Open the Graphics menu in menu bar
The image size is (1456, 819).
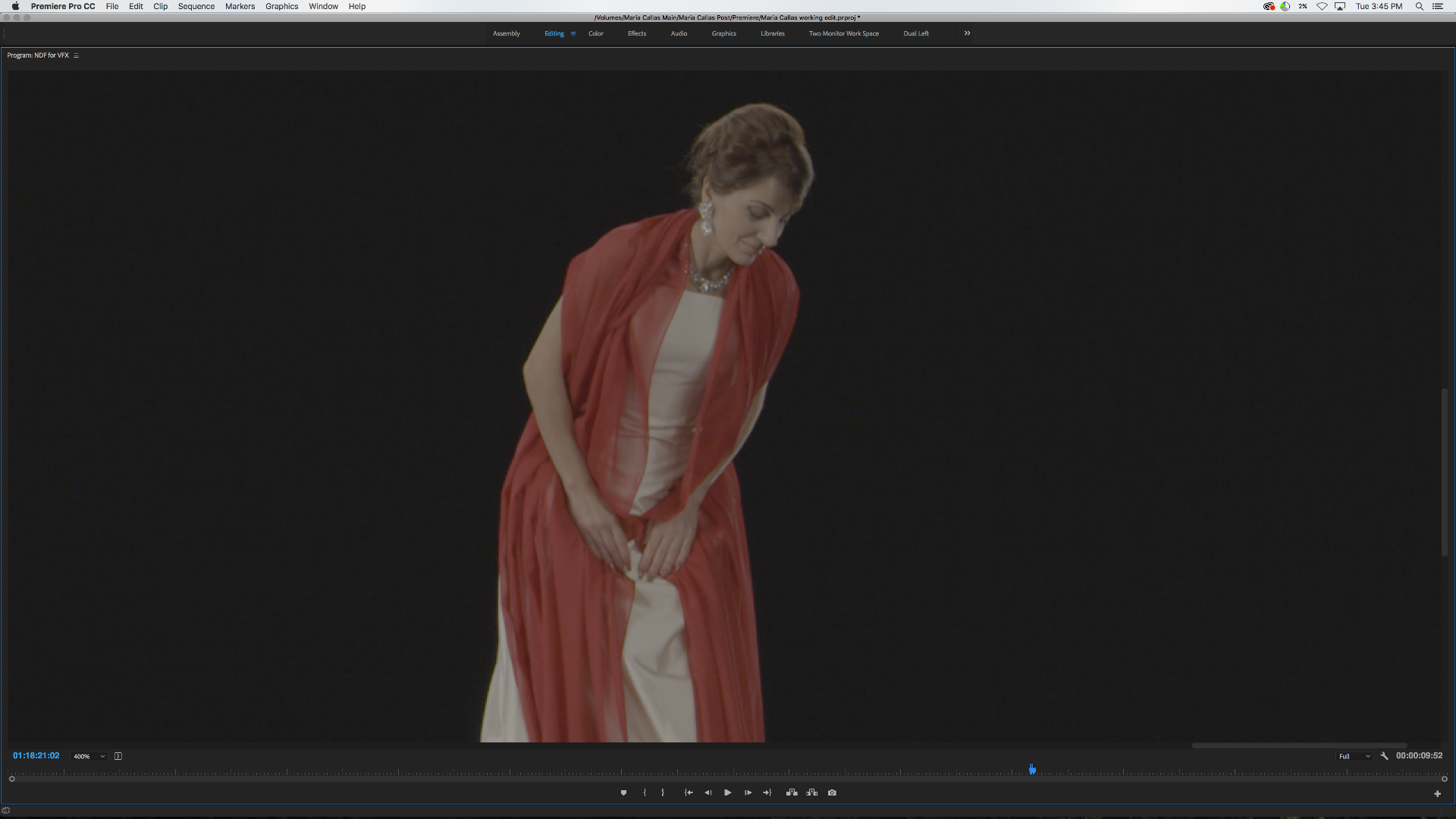(282, 6)
